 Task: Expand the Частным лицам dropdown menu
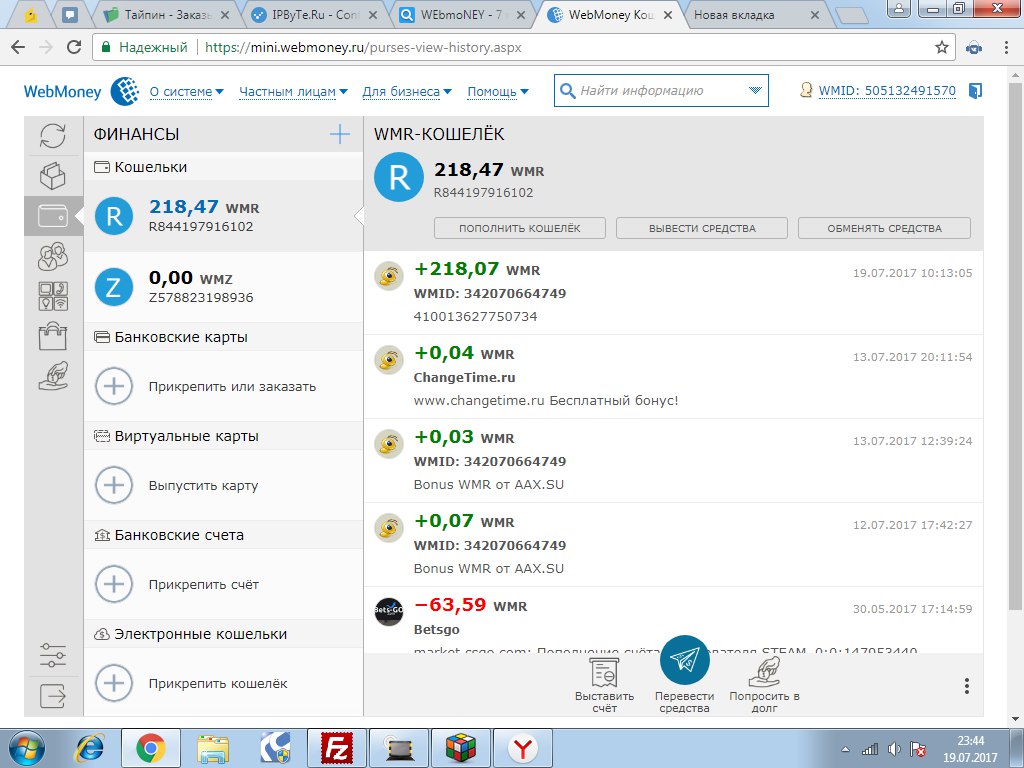293,92
